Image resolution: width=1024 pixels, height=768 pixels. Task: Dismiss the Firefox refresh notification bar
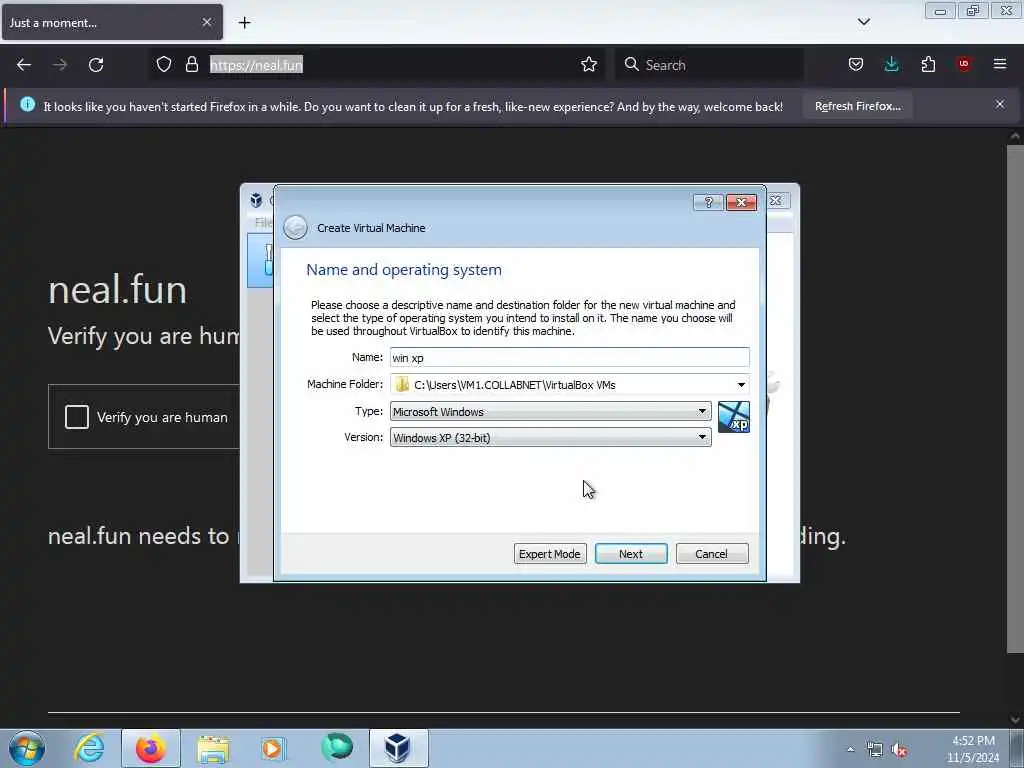pyautogui.click(x=1000, y=104)
